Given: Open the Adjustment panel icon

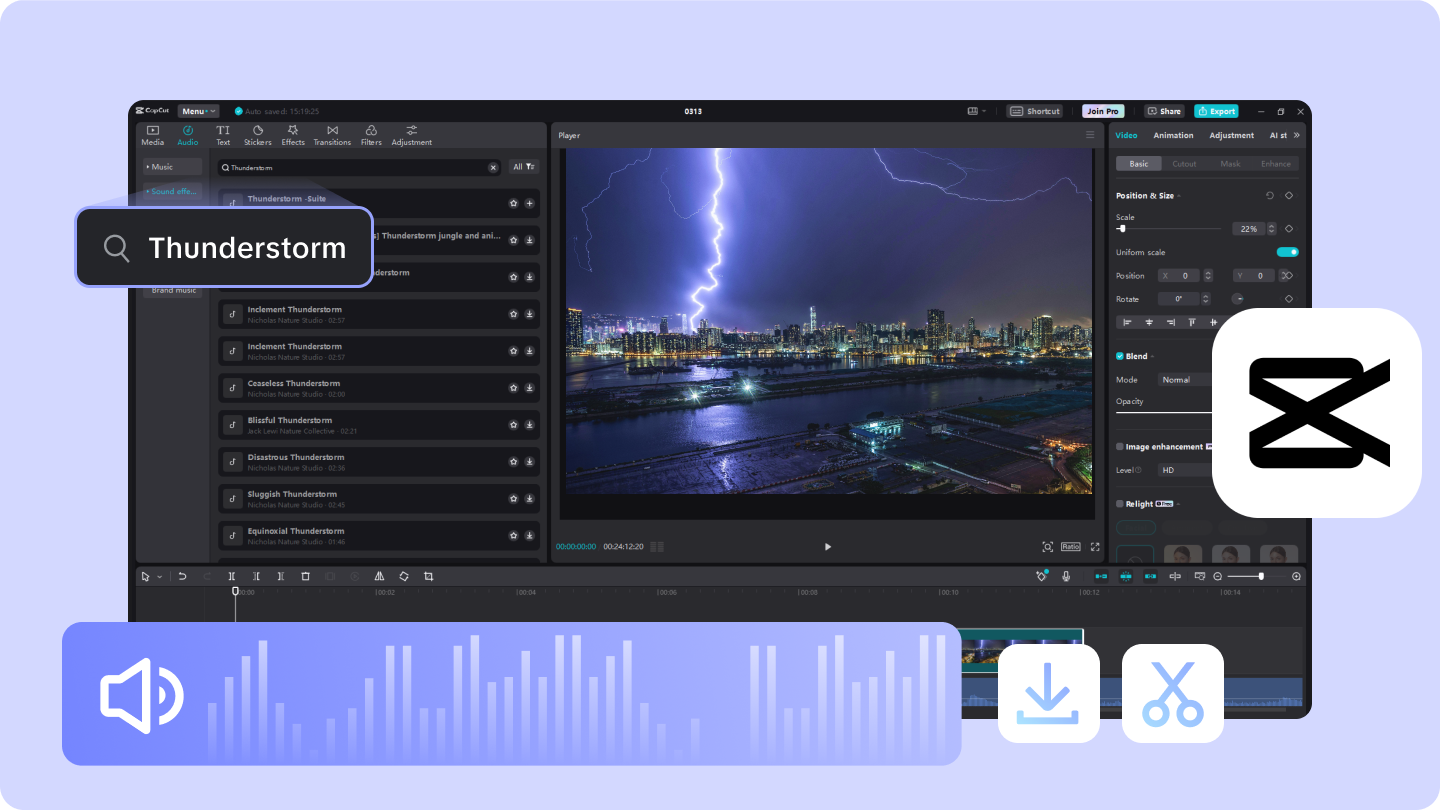Looking at the screenshot, I should [x=412, y=135].
